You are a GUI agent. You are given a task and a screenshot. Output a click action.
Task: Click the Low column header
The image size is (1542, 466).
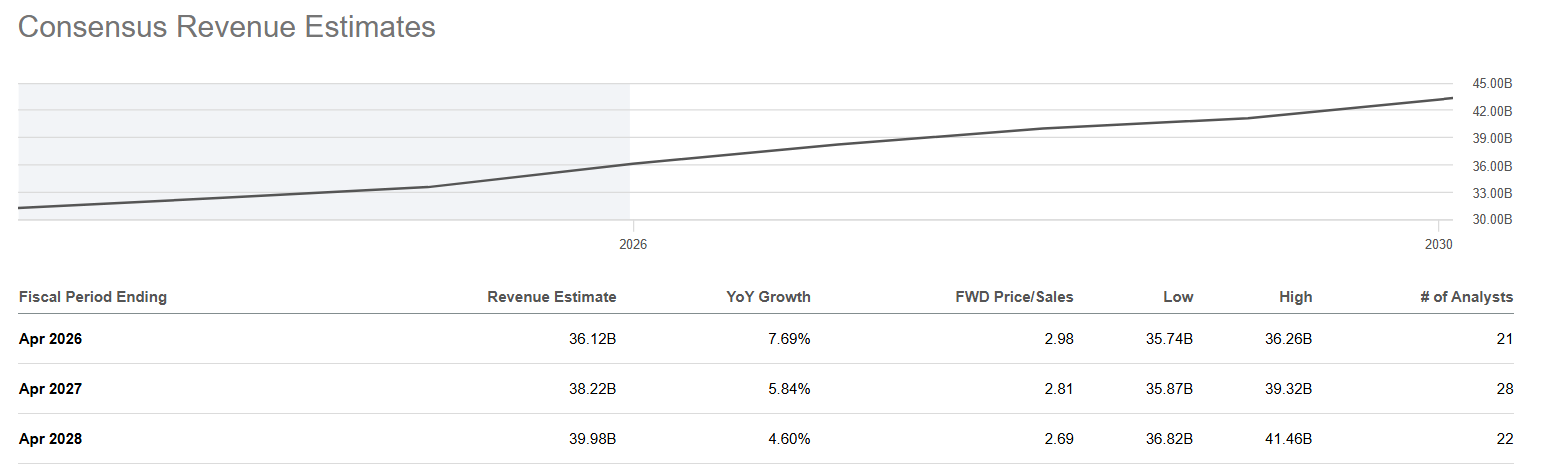click(1178, 297)
